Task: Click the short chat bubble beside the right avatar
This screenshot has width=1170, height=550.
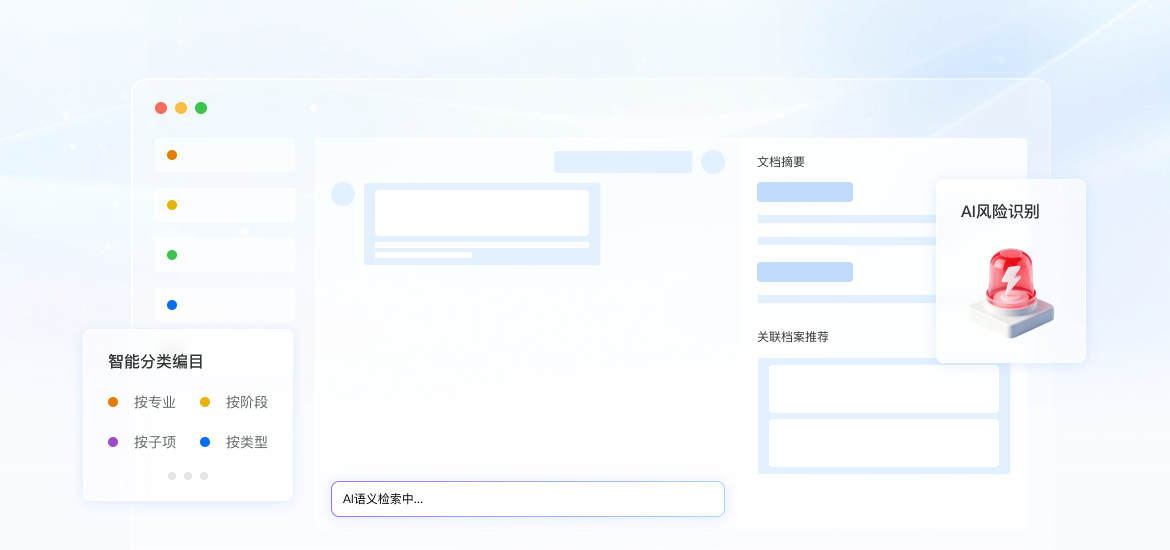Action: pos(623,162)
